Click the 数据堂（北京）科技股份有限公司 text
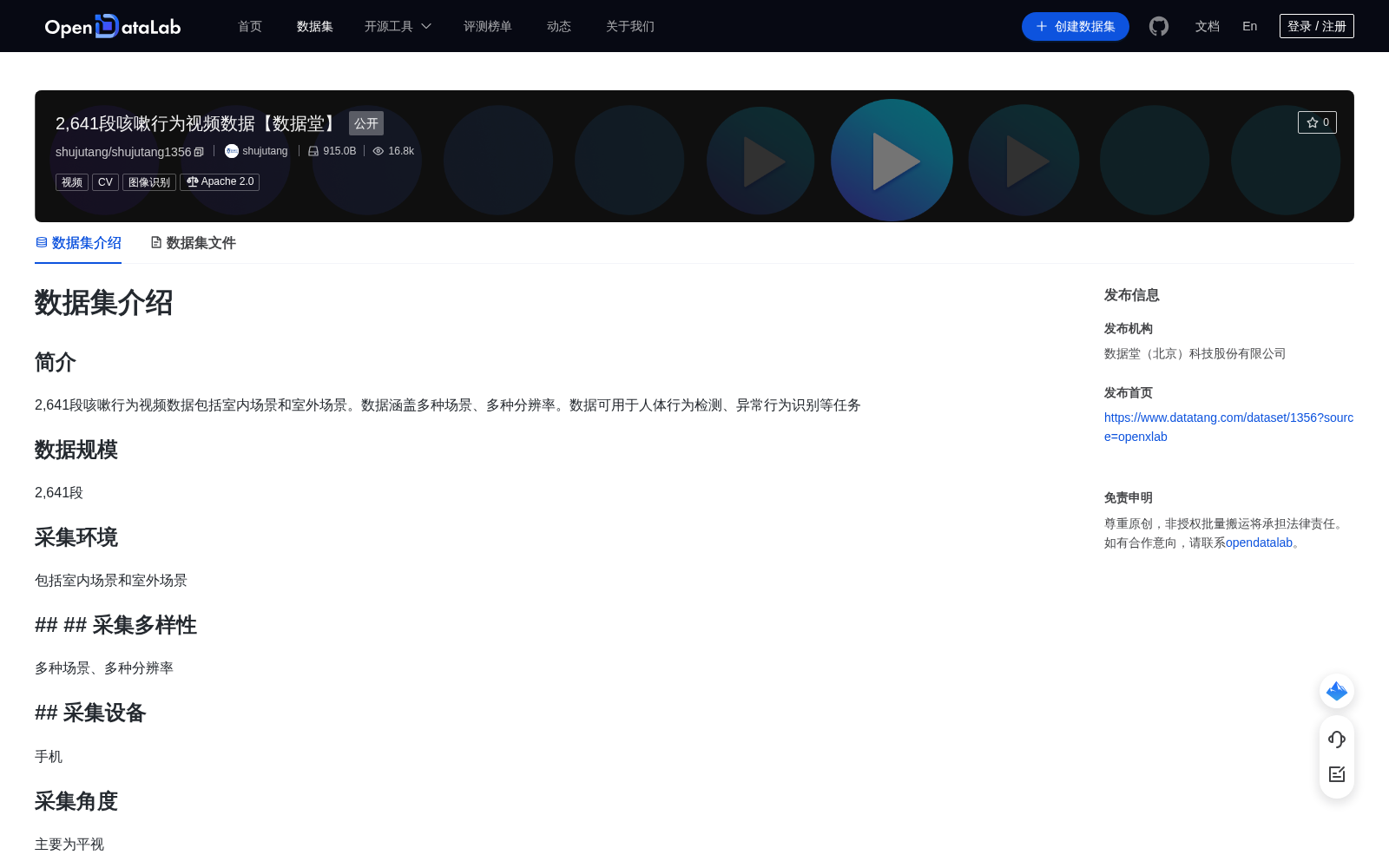The height and width of the screenshot is (868, 1389). click(1195, 353)
